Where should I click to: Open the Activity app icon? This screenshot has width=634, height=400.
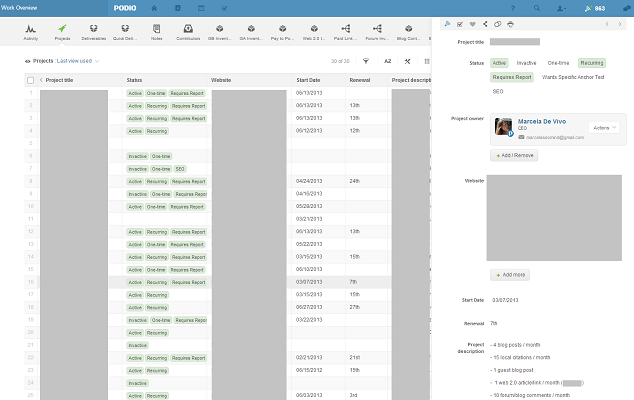pos(32,32)
